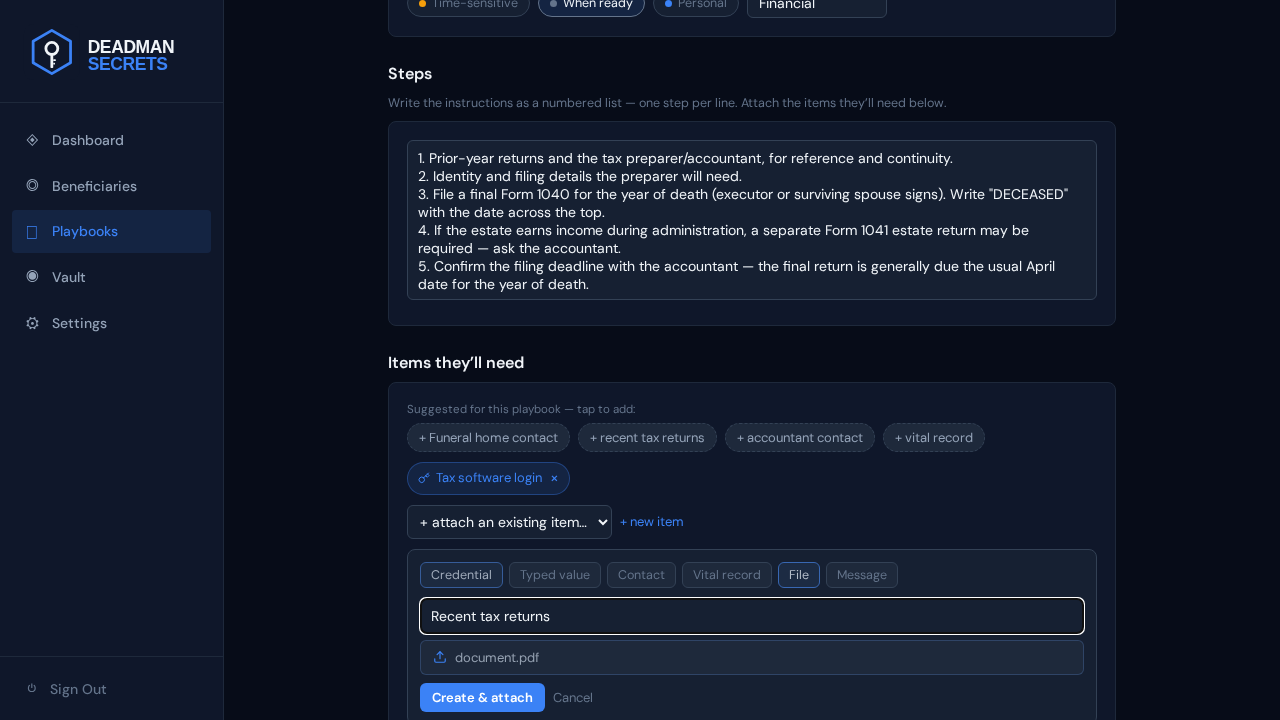Screen dimensions: 1280x720
Task: Open the Playbooks sidebar icon
Action: [x=32, y=232]
